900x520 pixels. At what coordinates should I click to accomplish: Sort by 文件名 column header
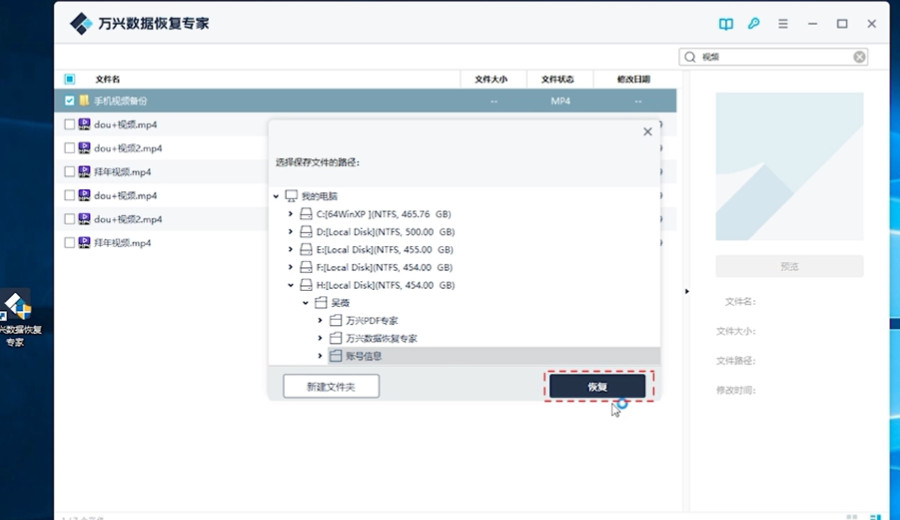(107, 79)
